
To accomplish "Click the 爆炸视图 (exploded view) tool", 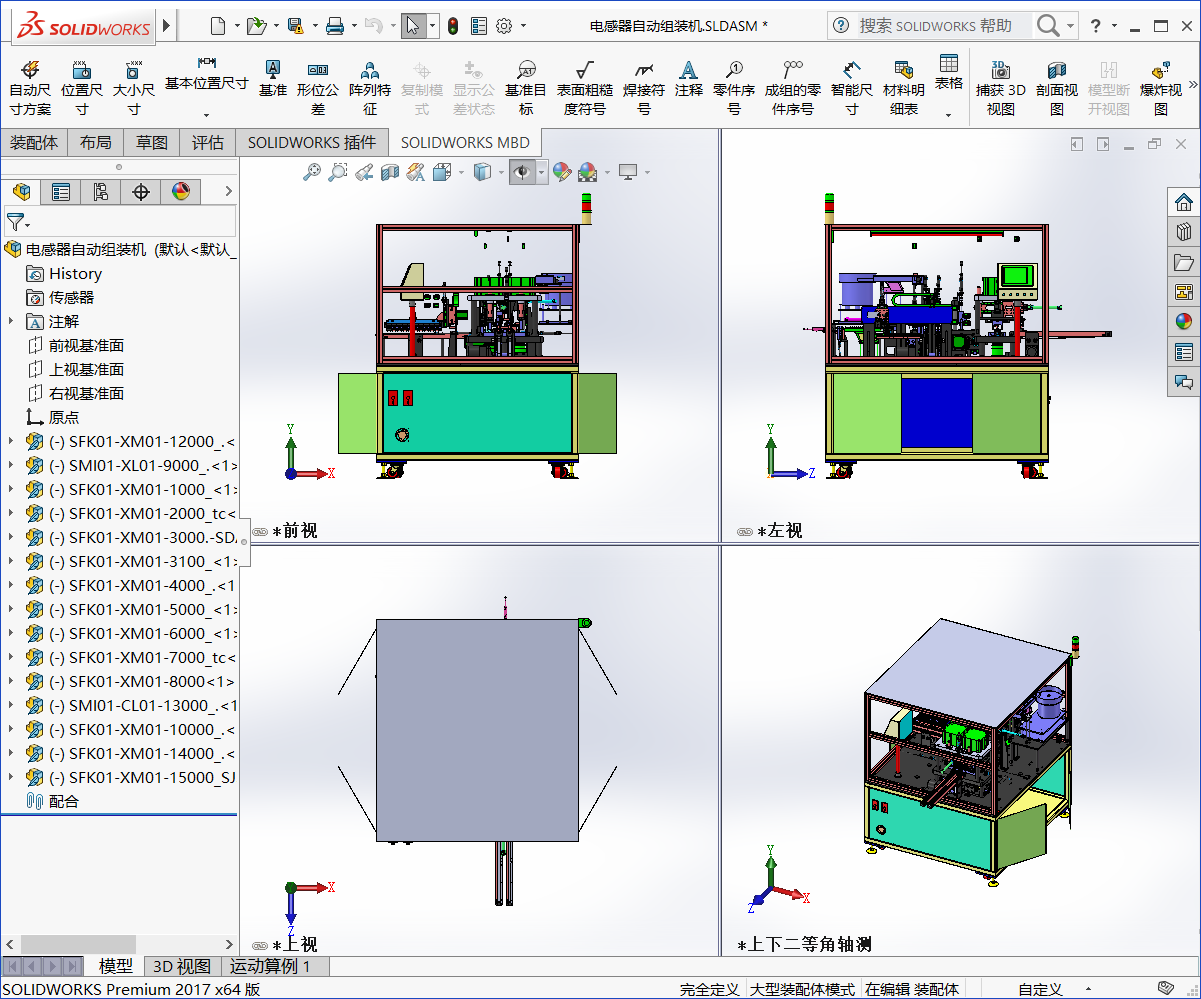I will pyautogui.click(x=1161, y=87).
